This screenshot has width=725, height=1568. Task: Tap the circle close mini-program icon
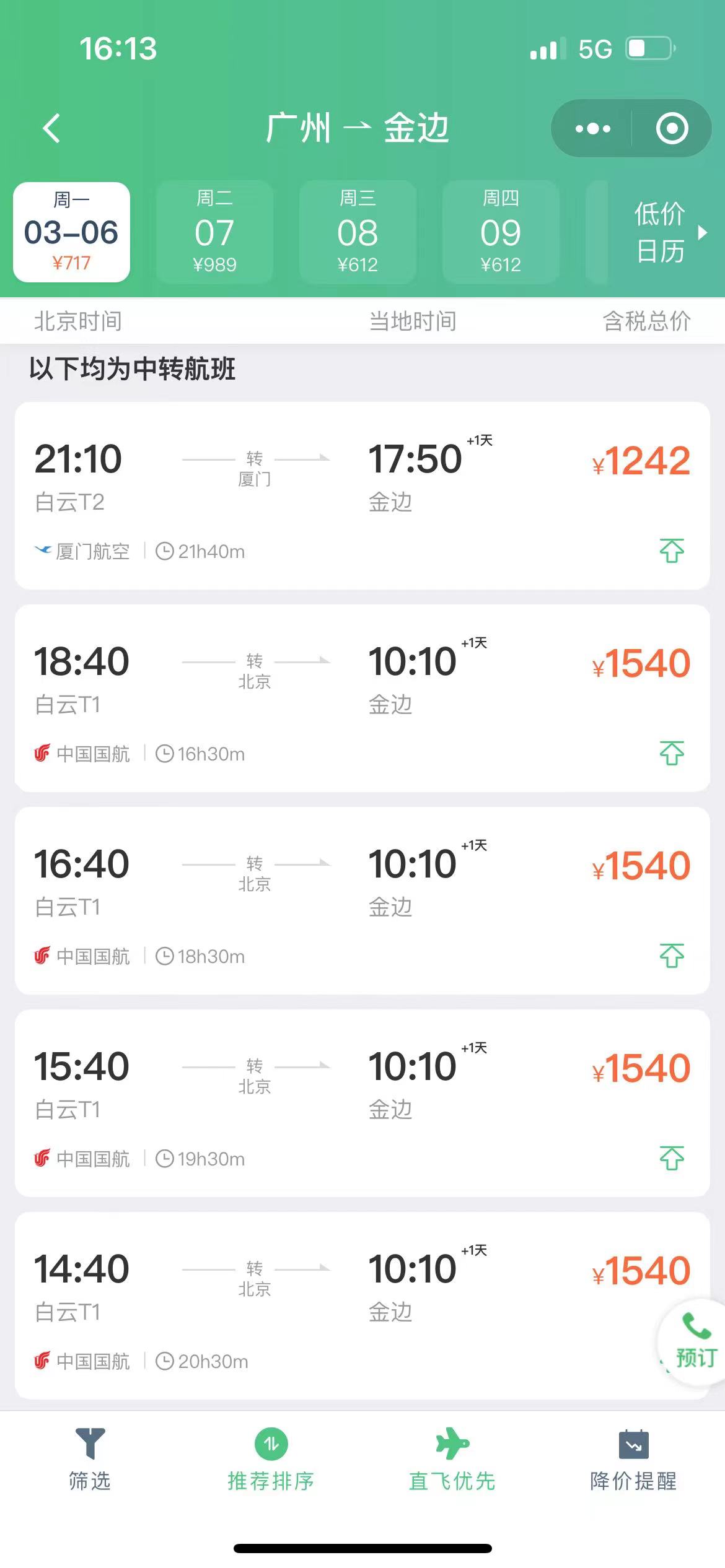(x=672, y=128)
